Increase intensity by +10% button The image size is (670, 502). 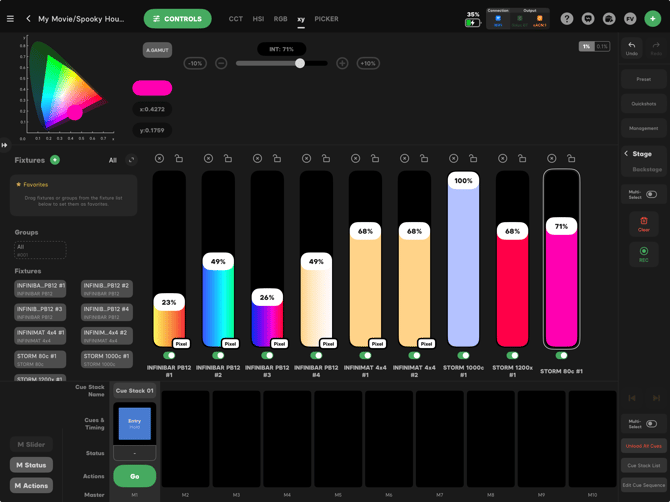[368, 64]
